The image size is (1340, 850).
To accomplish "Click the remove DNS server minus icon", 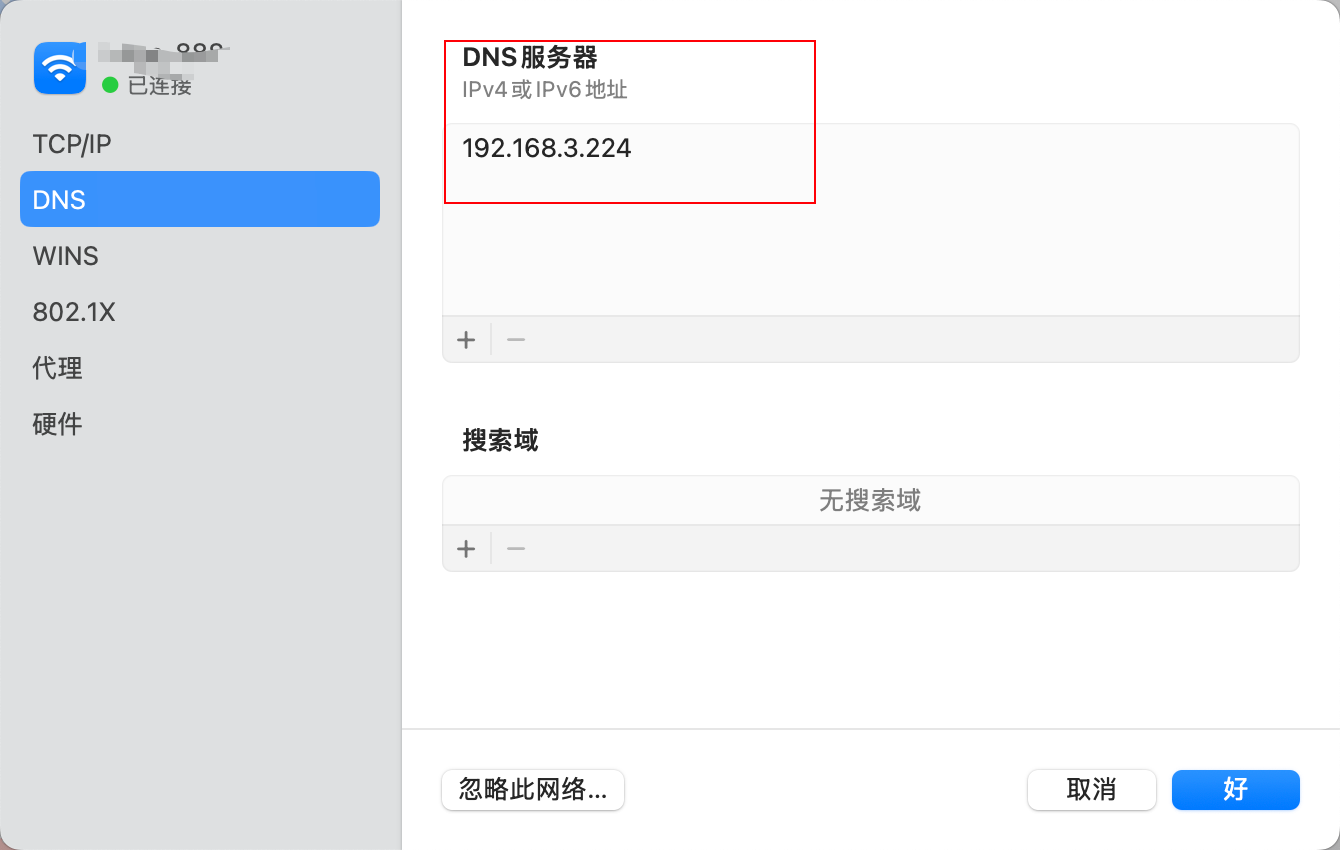I will [514, 339].
